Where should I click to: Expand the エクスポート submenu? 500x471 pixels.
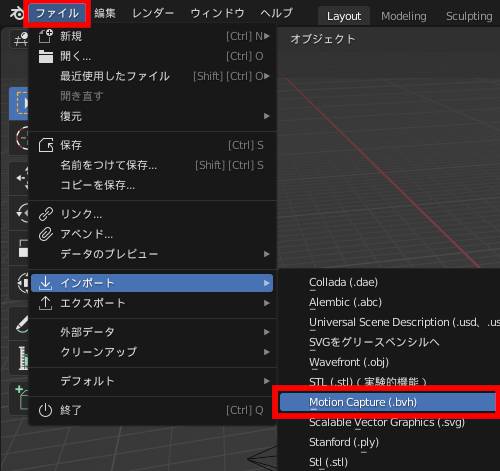pyautogui.click(x=152, y=303)
